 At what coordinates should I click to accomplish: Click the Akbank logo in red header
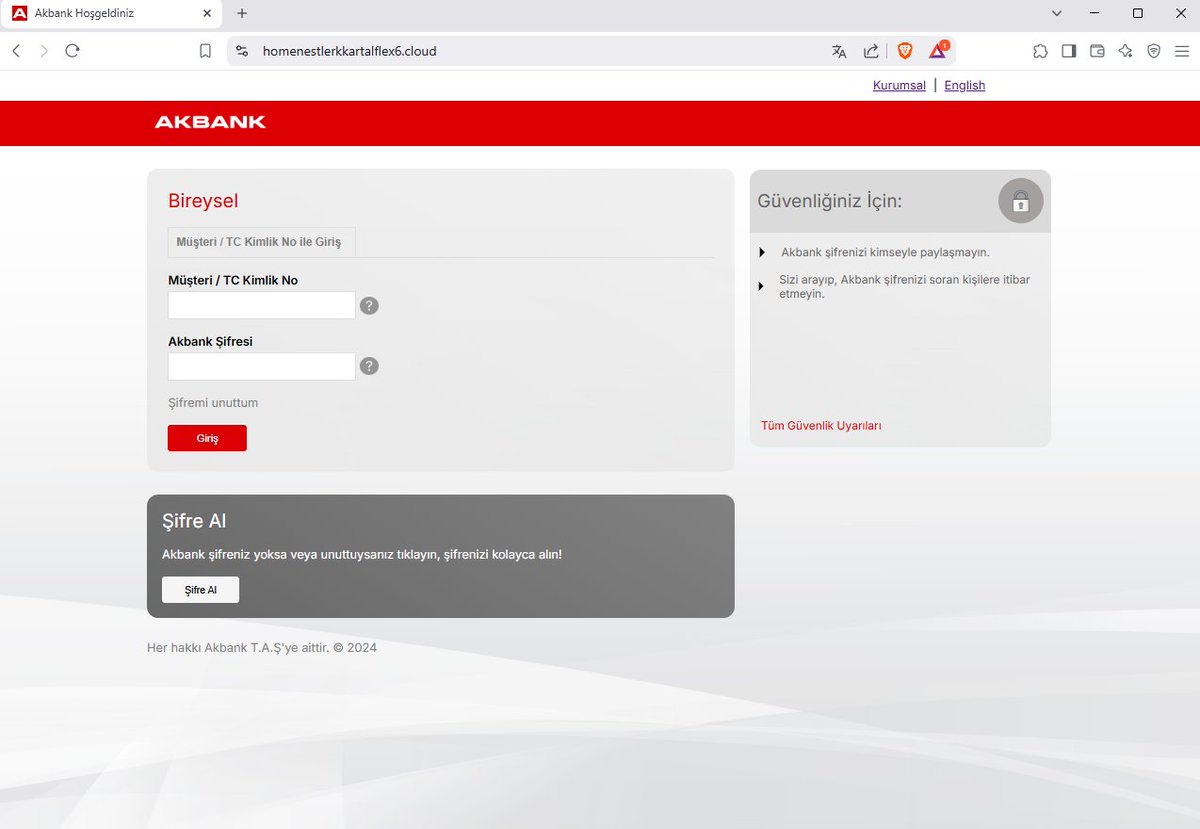click(210, 122)
